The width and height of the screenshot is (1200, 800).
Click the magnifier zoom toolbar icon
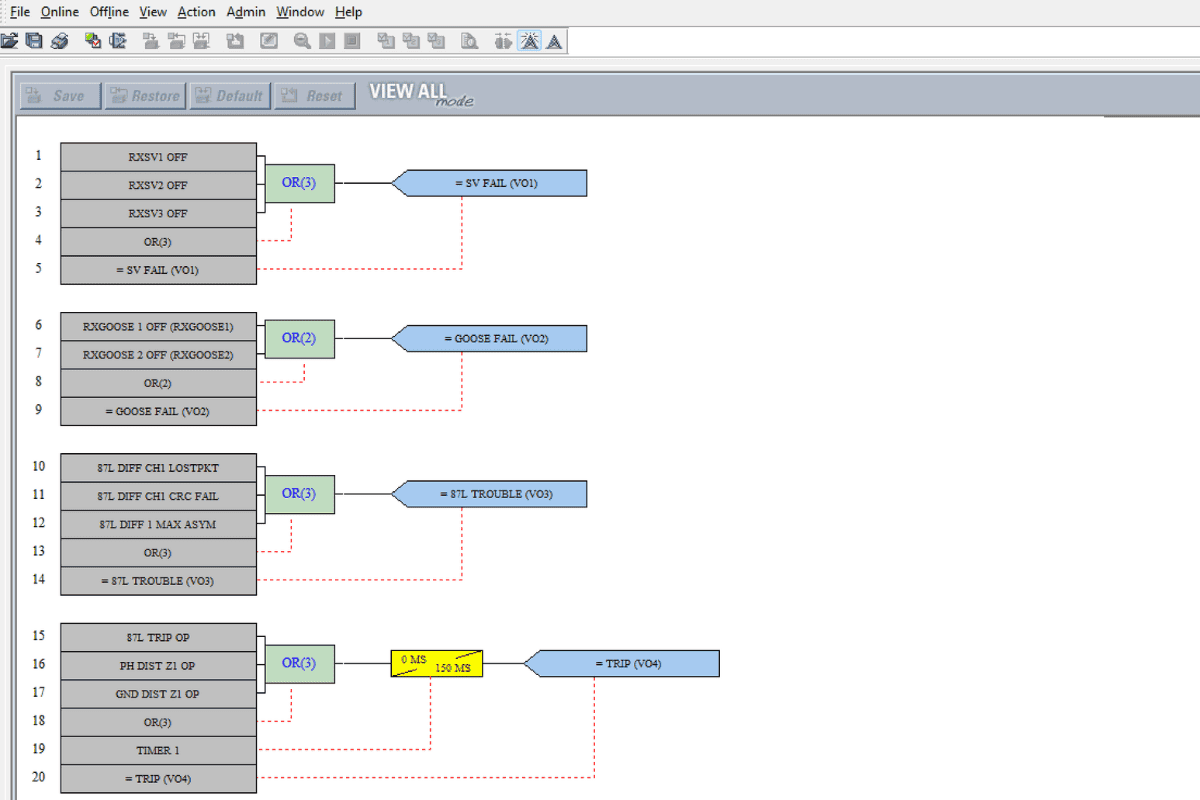coord(302,41)
